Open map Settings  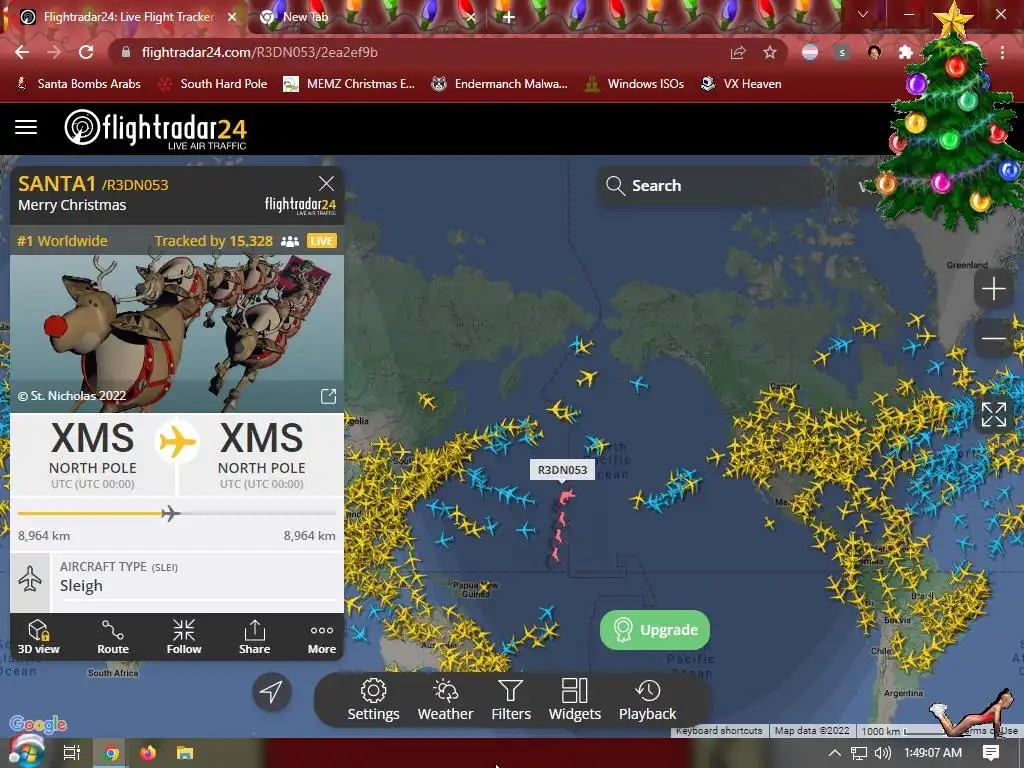tap(374, 700)
